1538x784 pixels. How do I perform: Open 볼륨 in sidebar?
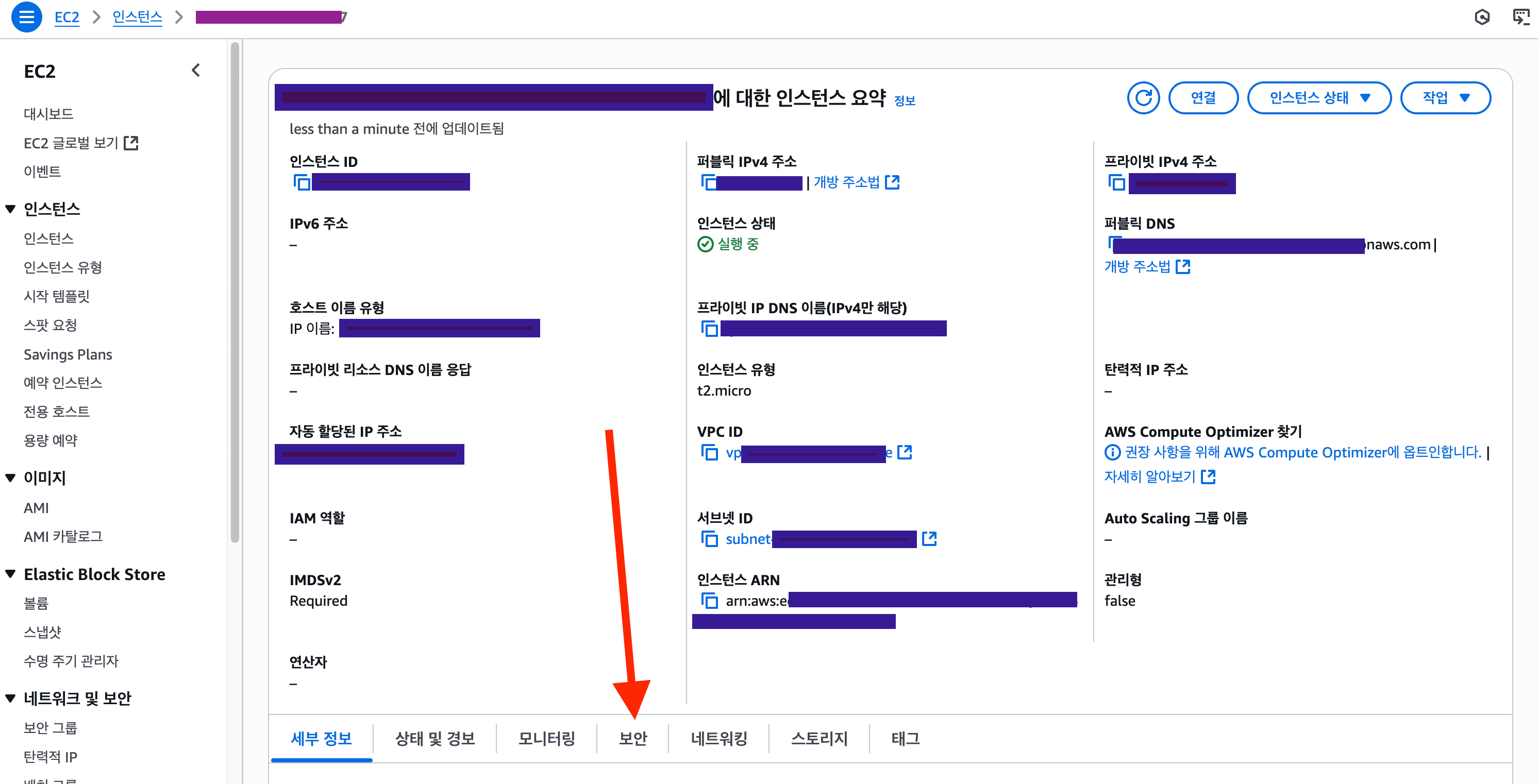point(36,603)
